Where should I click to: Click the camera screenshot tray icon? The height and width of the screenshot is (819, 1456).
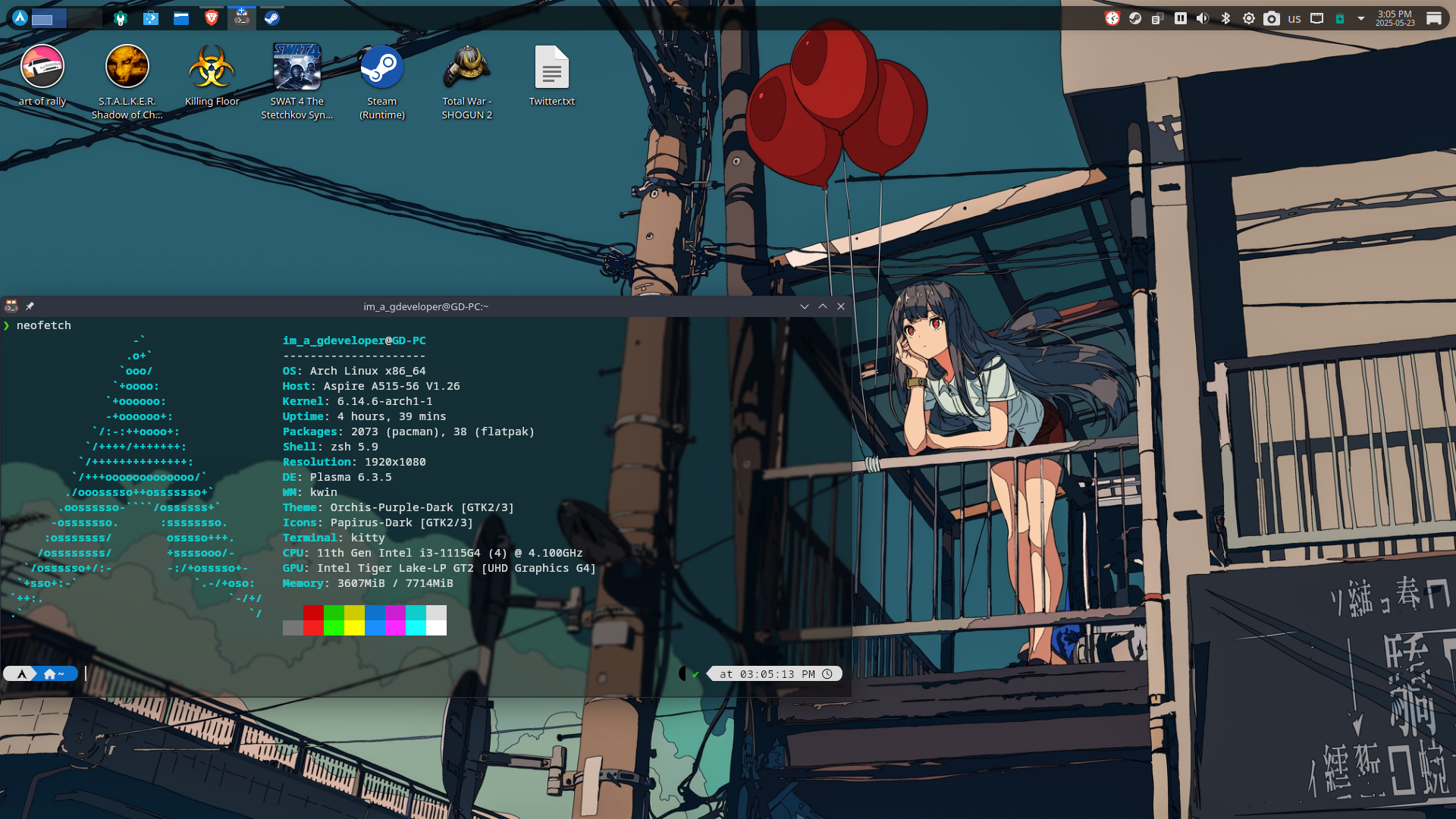pos(1272,18)
